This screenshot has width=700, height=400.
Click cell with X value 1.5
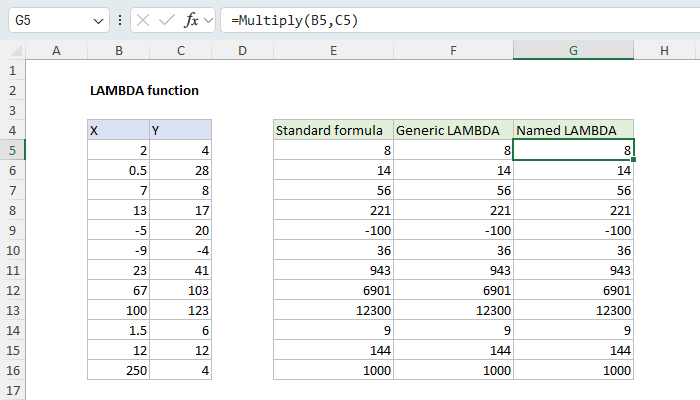click(119, 330)
